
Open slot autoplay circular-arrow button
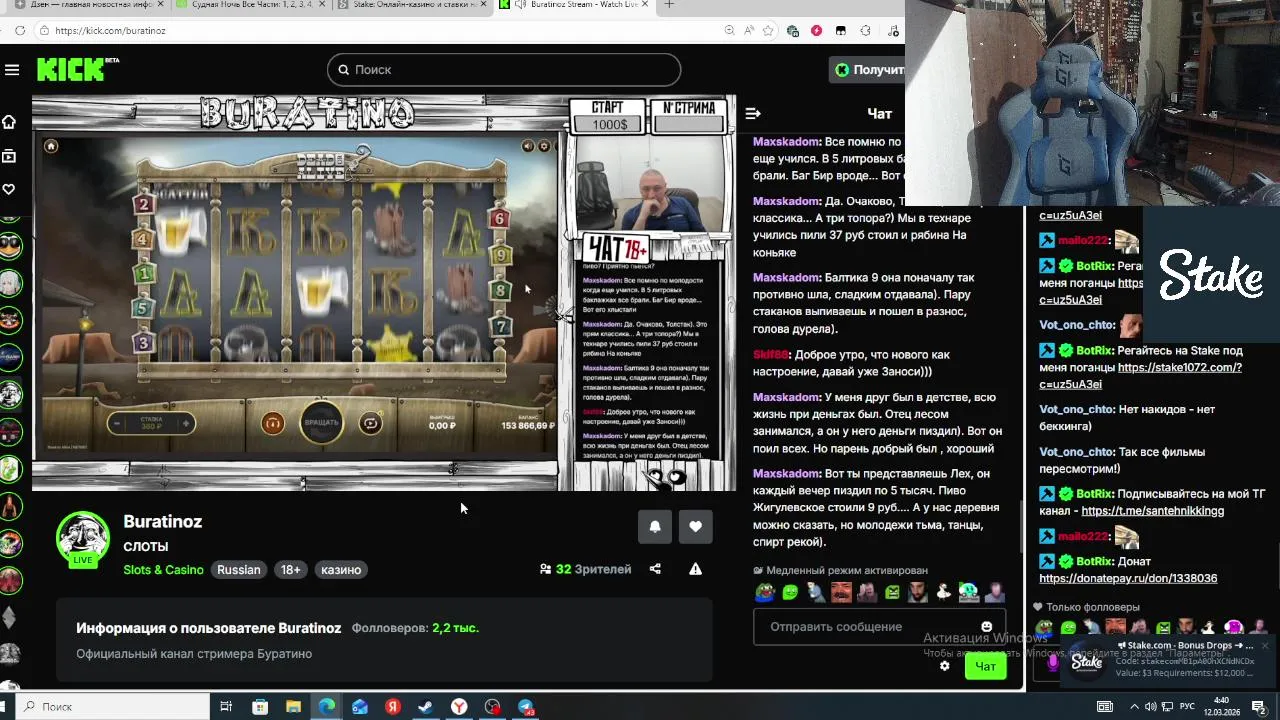click(x=371, y=424)
